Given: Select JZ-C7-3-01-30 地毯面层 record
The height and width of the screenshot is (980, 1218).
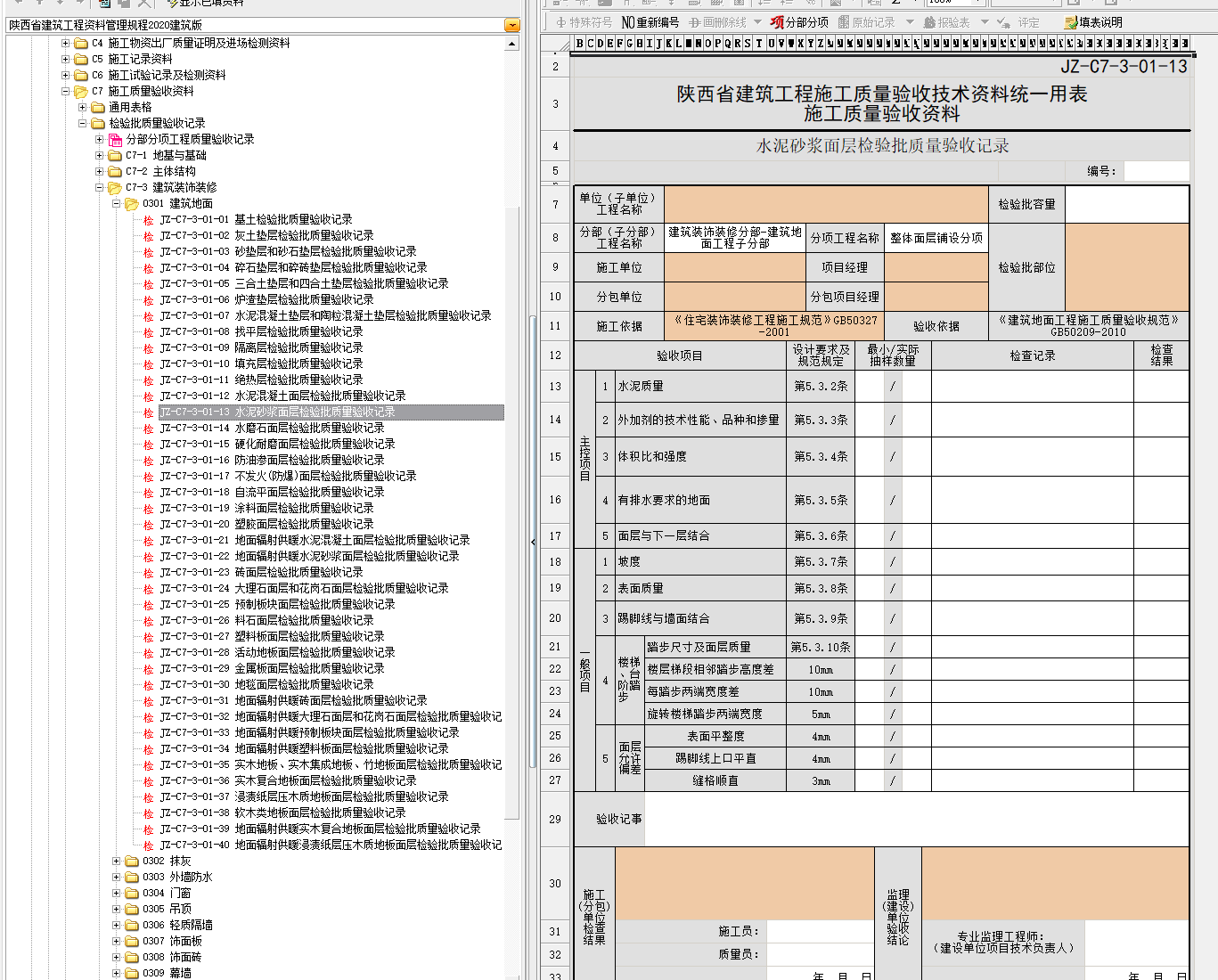Looking at the screenshot, I should click(266, 684).
